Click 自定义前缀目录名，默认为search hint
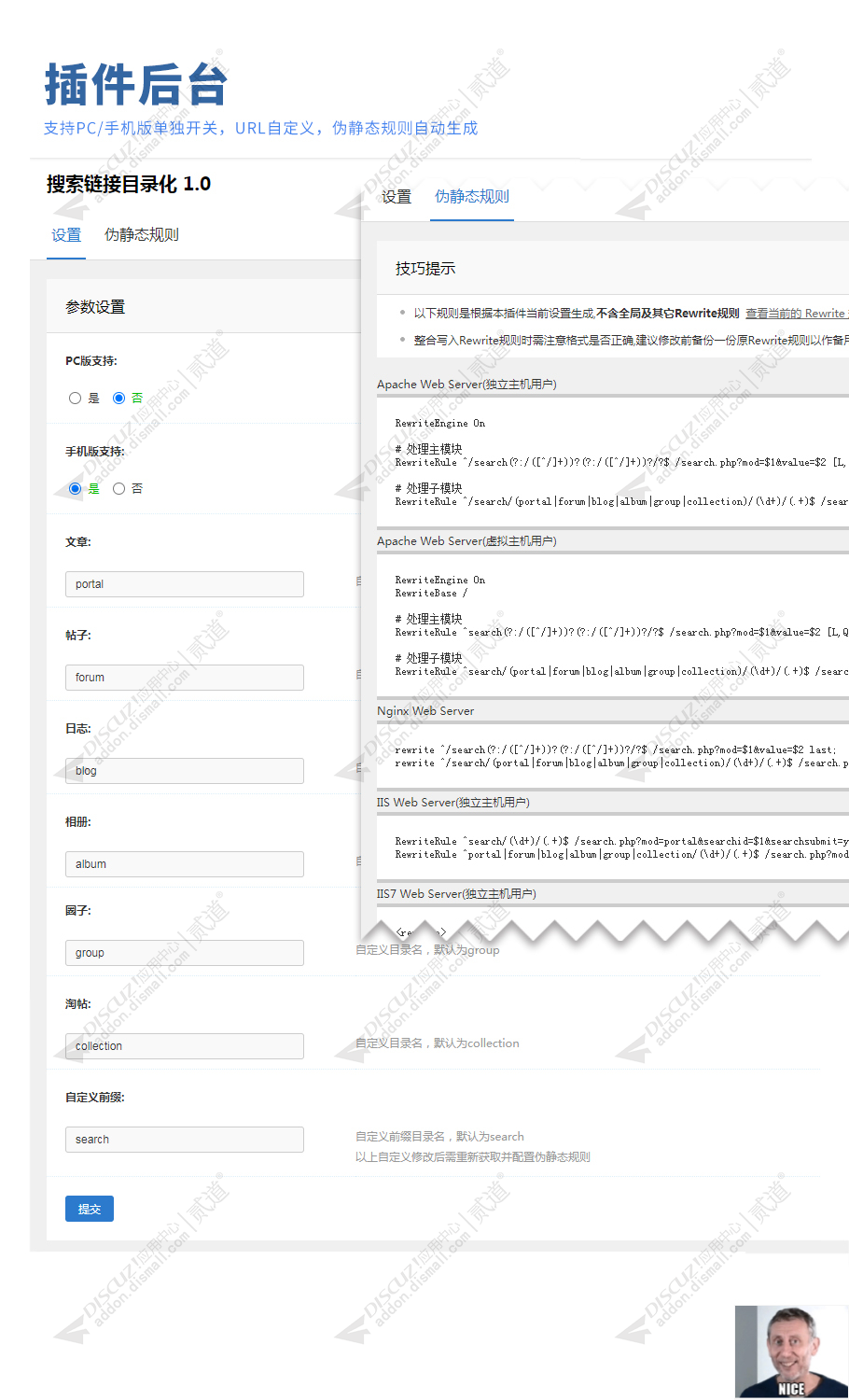Image resolution: width=849 pixels, height=1400 pixels. (x=439, y=1137)
